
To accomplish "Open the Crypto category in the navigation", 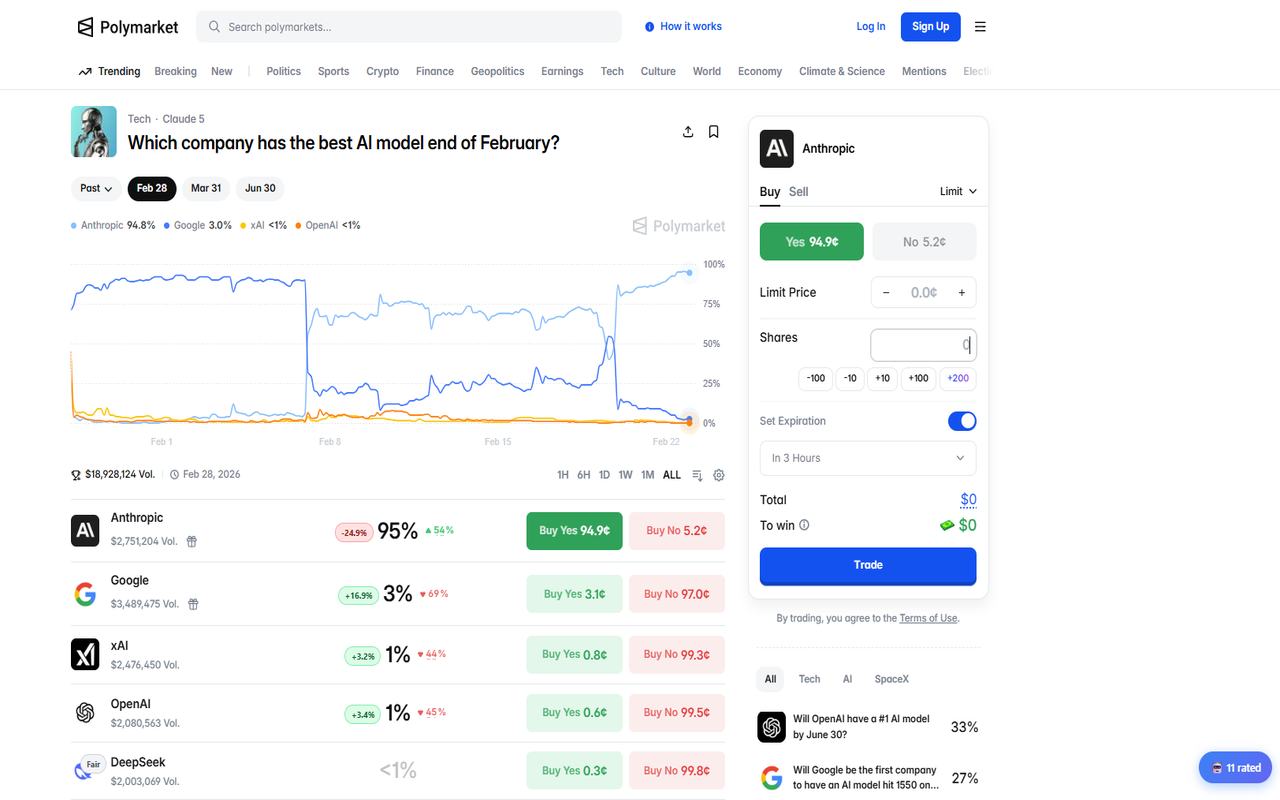I will tap(382, 71).
